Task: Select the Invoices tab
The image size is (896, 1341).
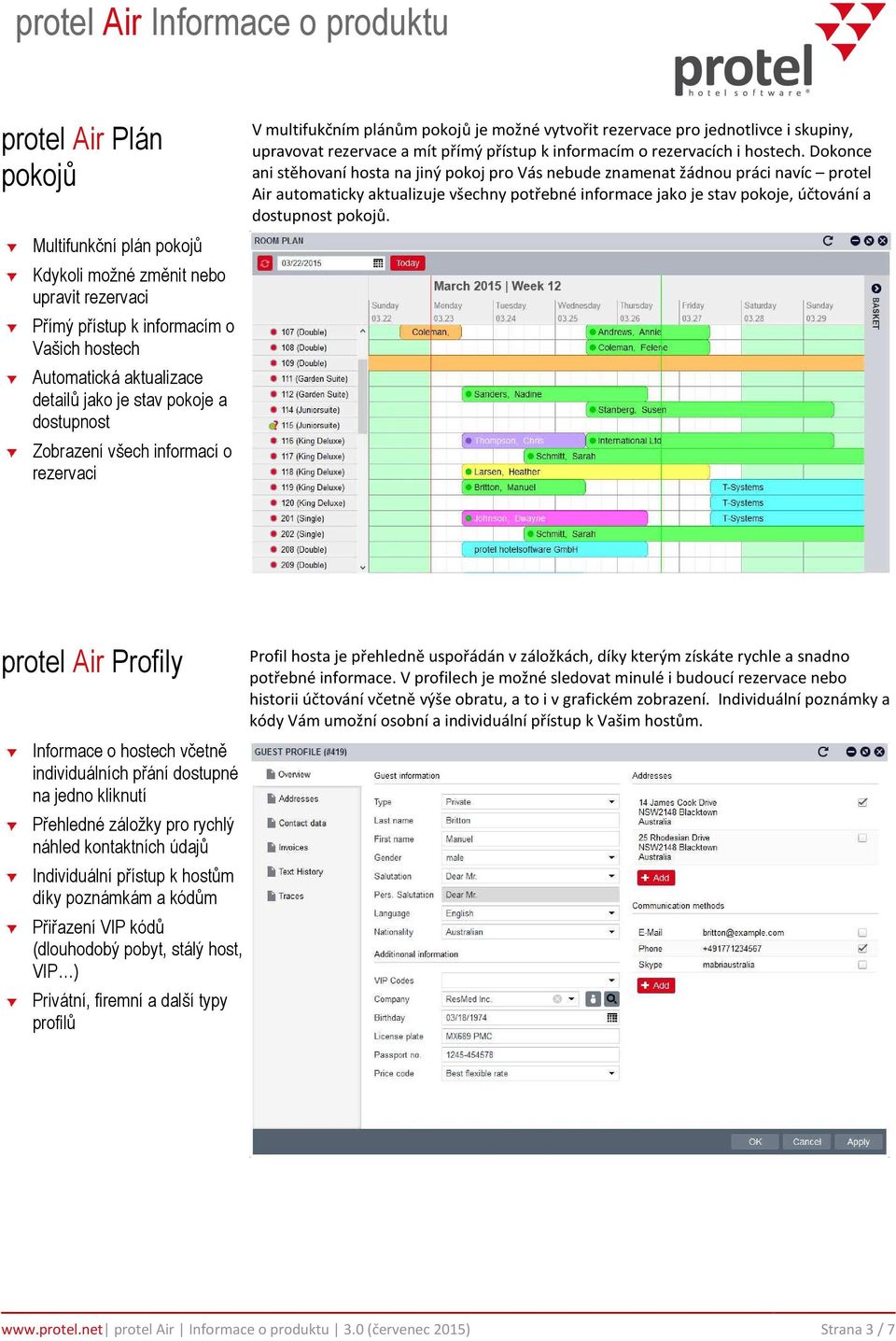Action: (306, 847)
